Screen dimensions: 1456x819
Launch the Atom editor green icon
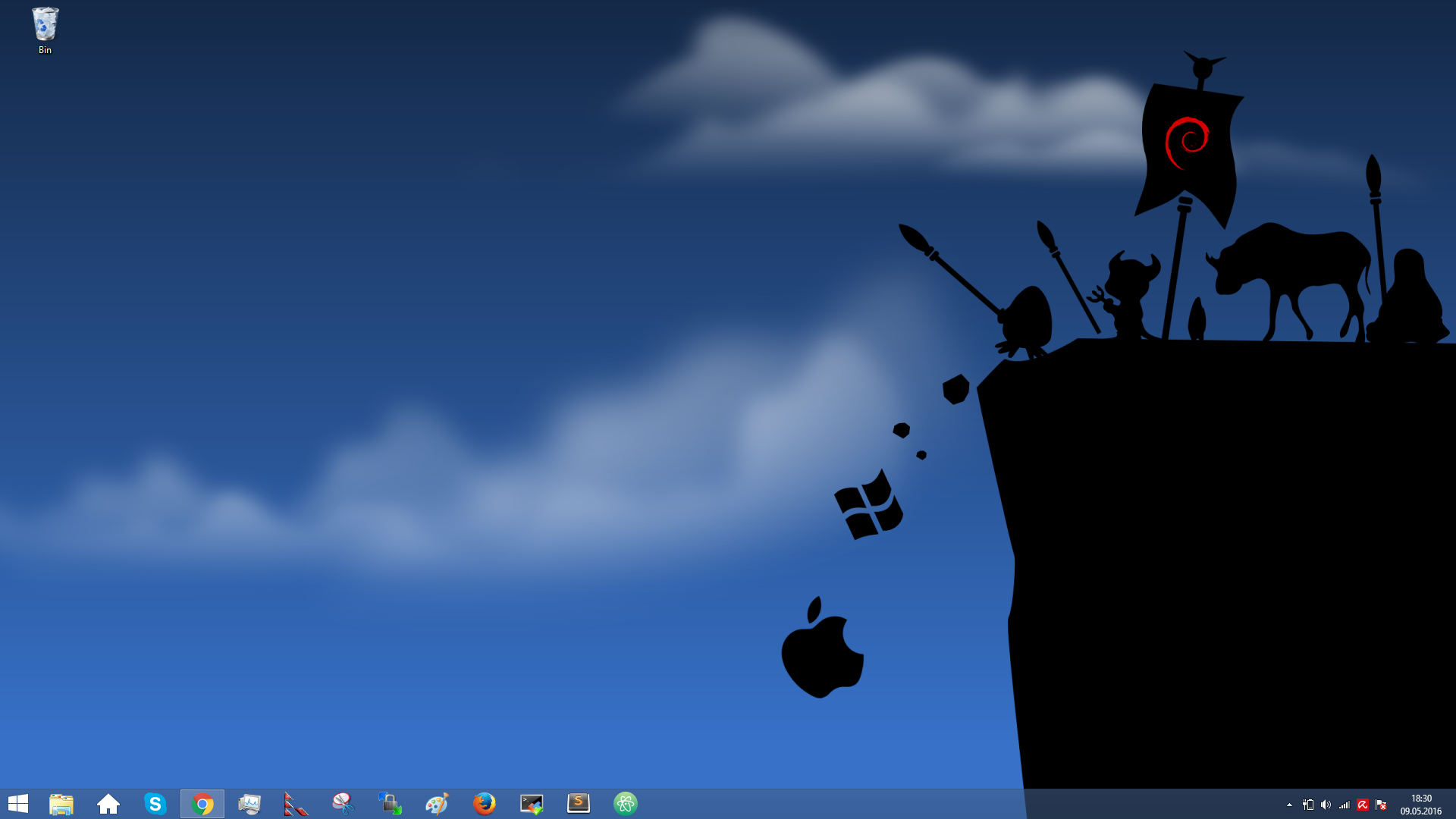(626, 804)
